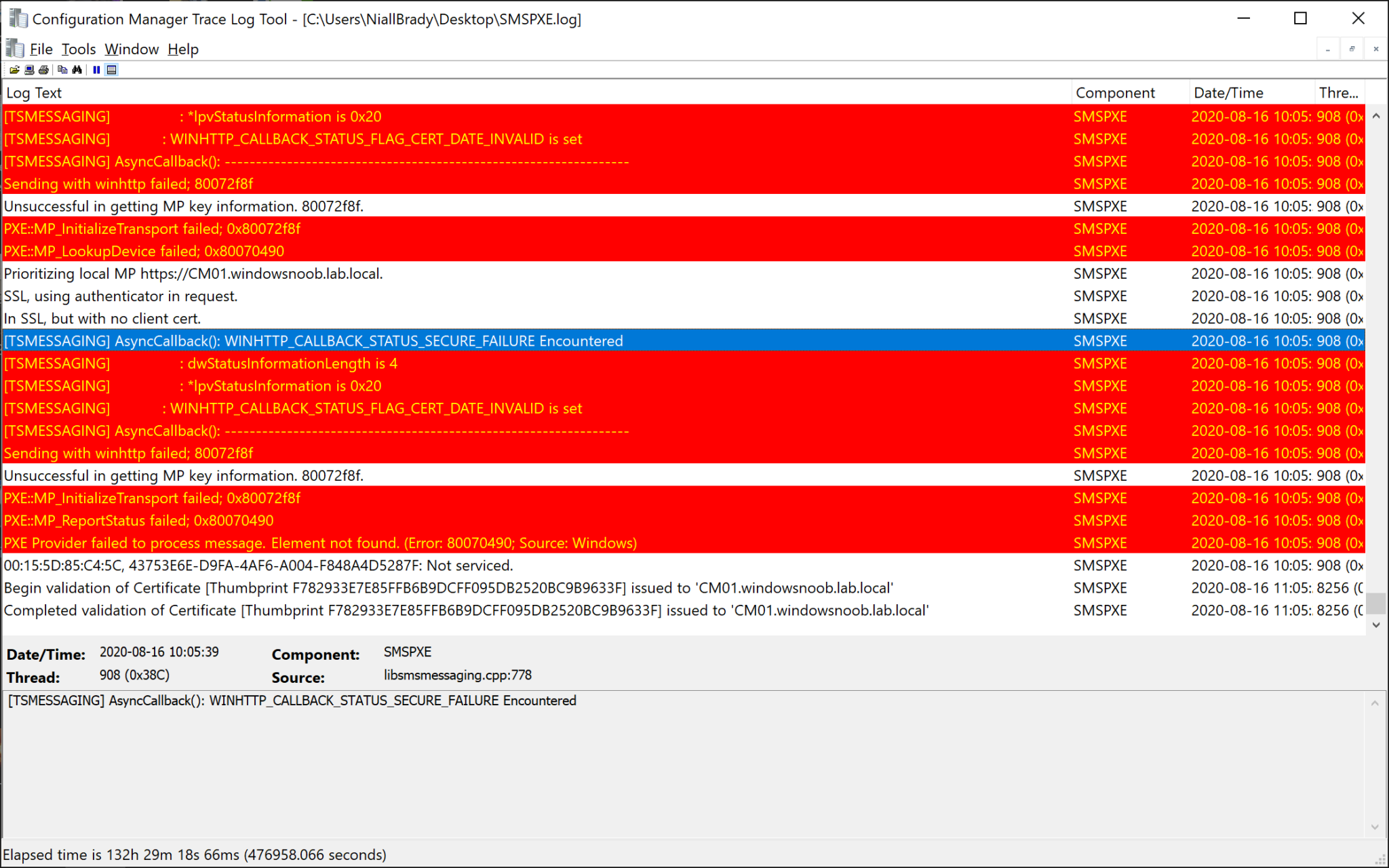This screenshot has width=1389, height=868.
Task: Click the Log Text column header
Action: (34, 93)
